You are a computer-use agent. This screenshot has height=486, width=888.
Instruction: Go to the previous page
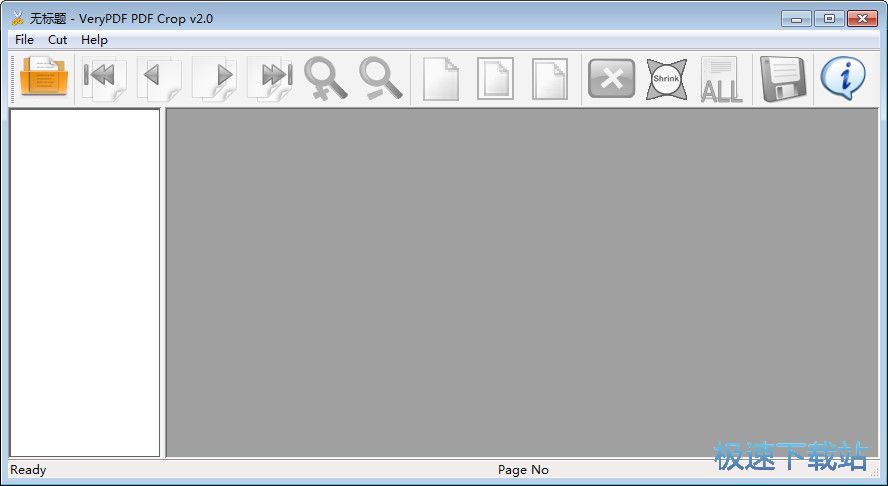159,79
